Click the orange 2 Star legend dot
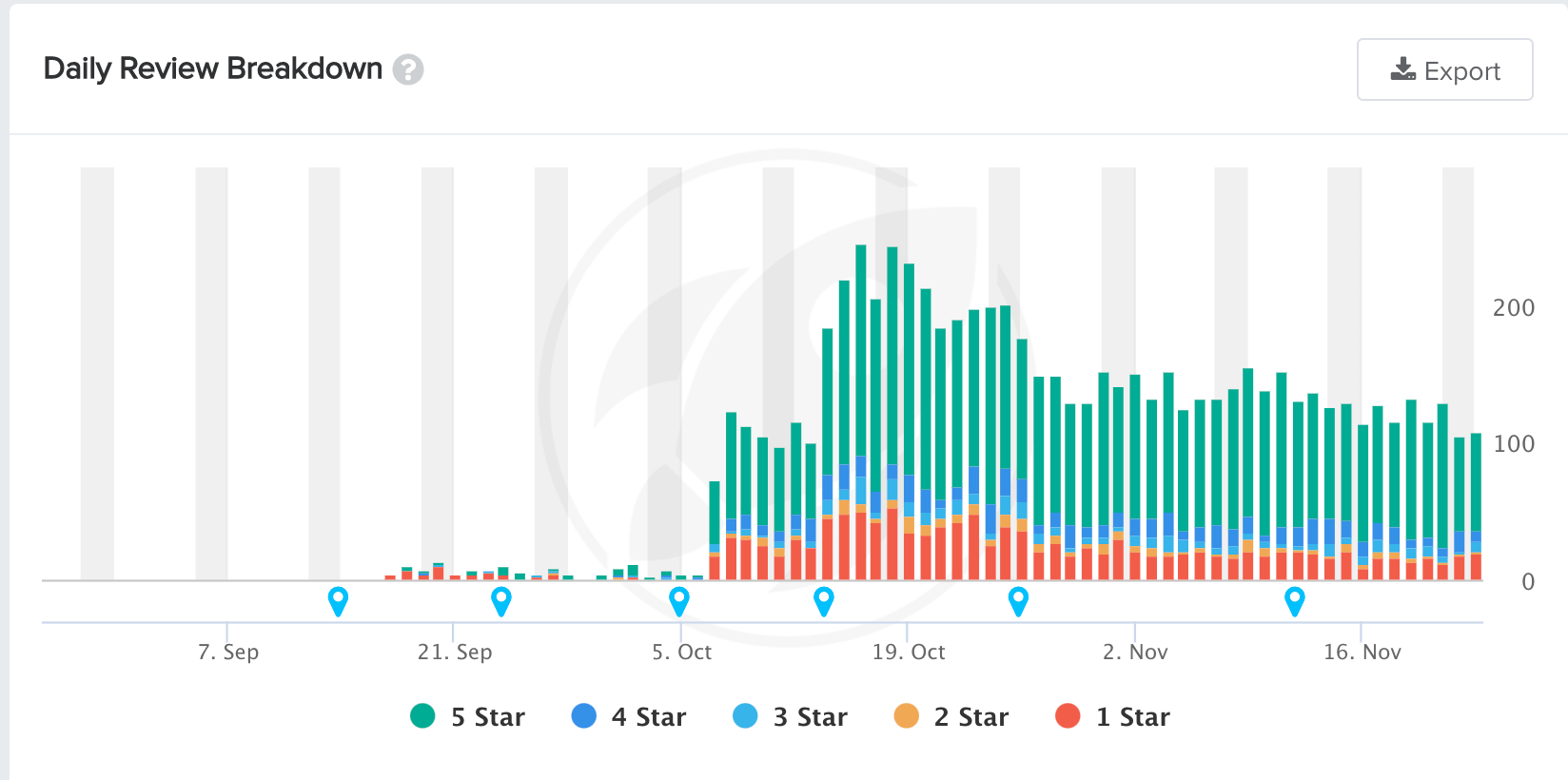This screenshot has width=1568, height=780. (x=907, y=716)
